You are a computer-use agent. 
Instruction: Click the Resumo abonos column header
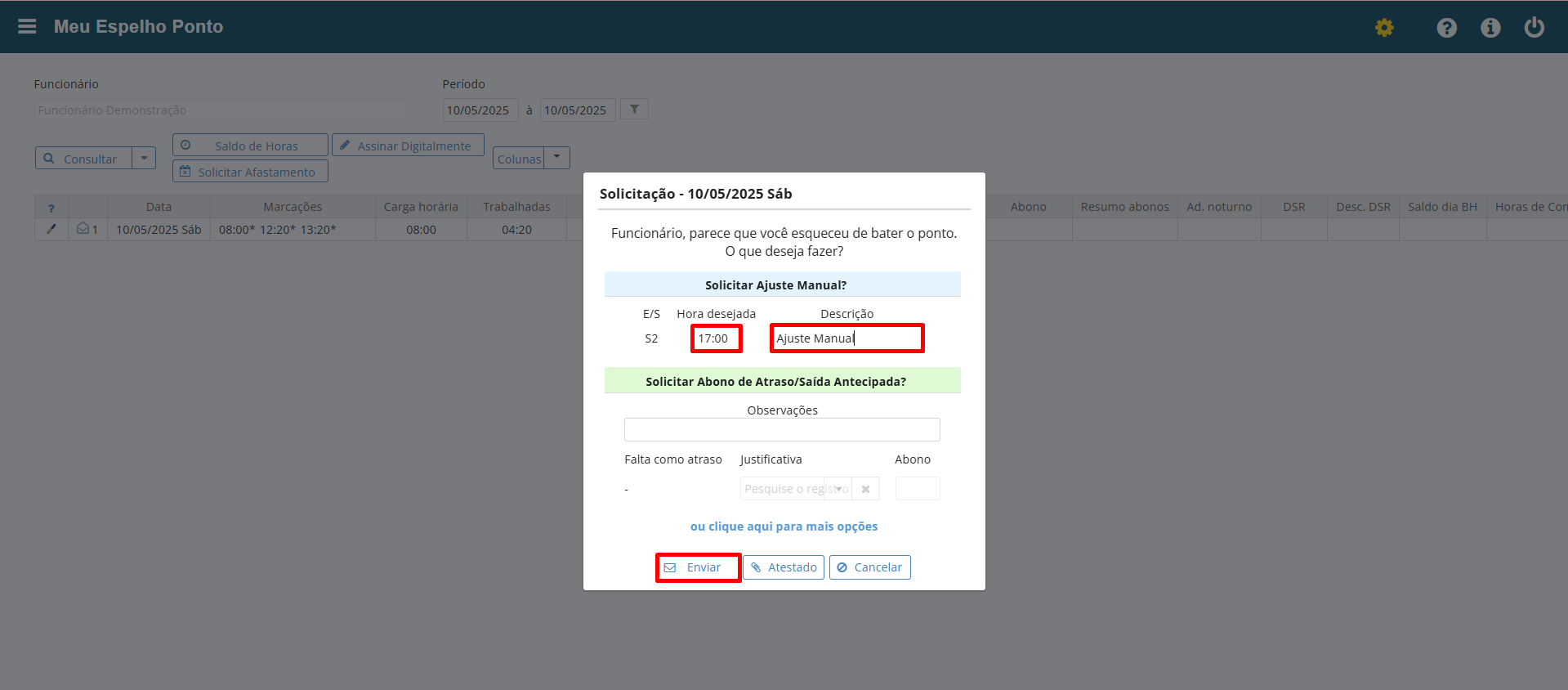click(x=1124, y=207)
